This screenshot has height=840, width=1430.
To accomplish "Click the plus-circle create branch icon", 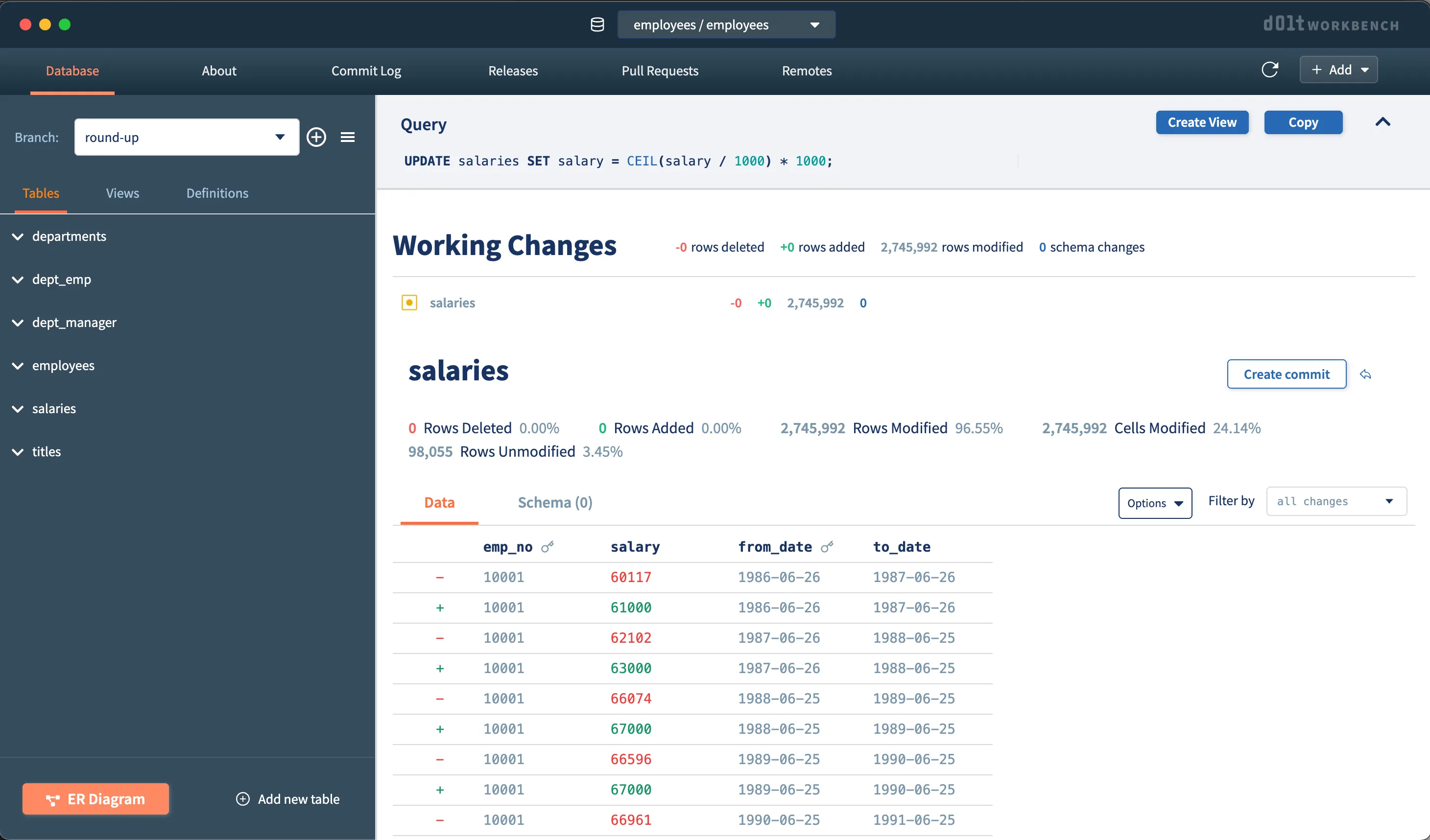I will (316, 137).
